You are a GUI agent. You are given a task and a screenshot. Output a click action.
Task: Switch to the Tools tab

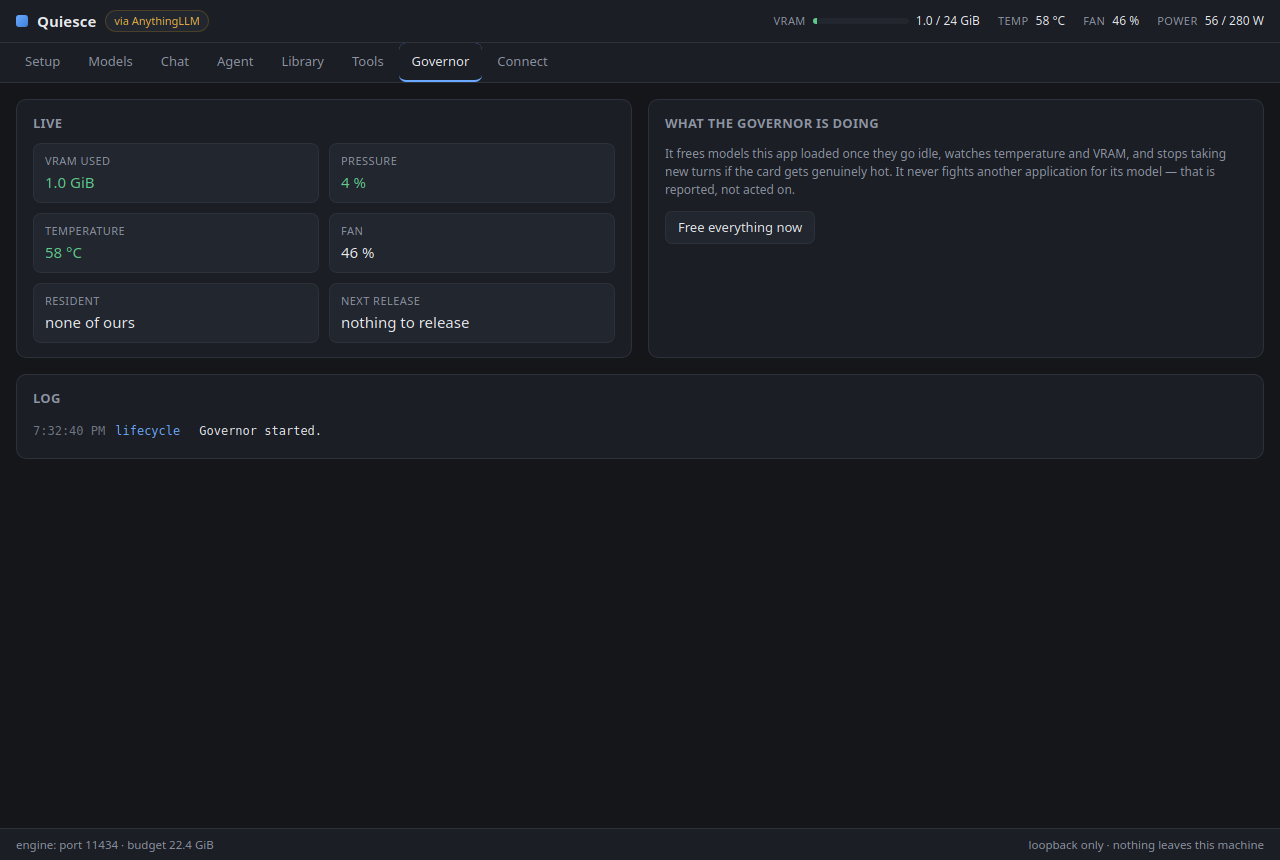click(368, 61)
